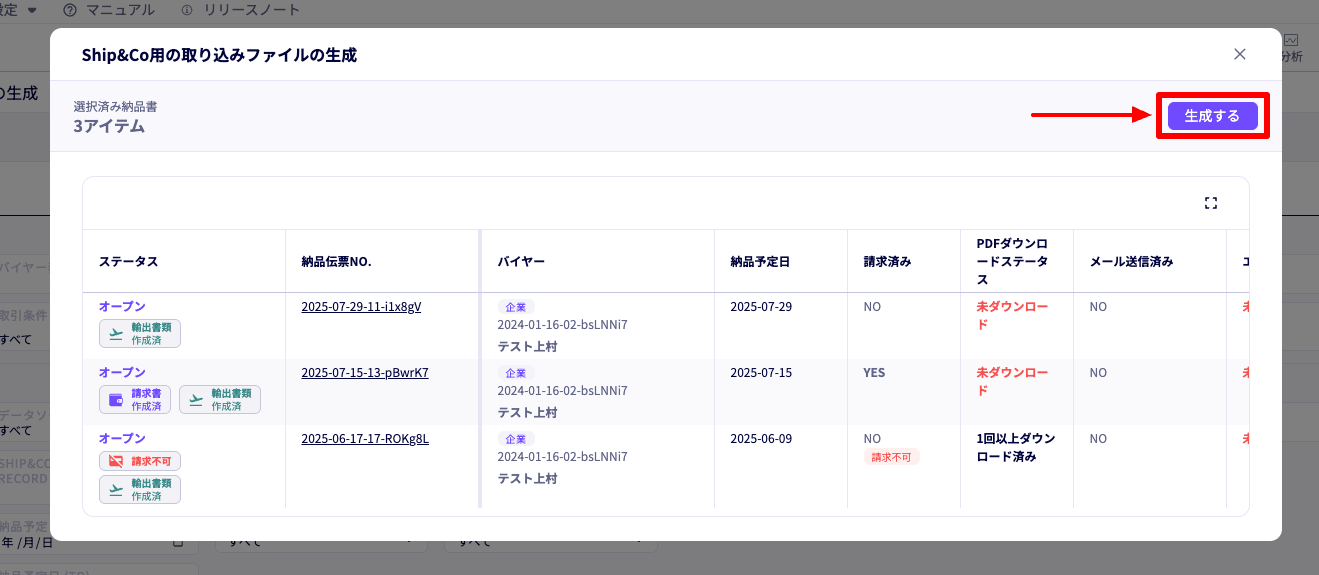Click the 3アイテム selected count
The image size is (1319, 575).
pos(109,126)
